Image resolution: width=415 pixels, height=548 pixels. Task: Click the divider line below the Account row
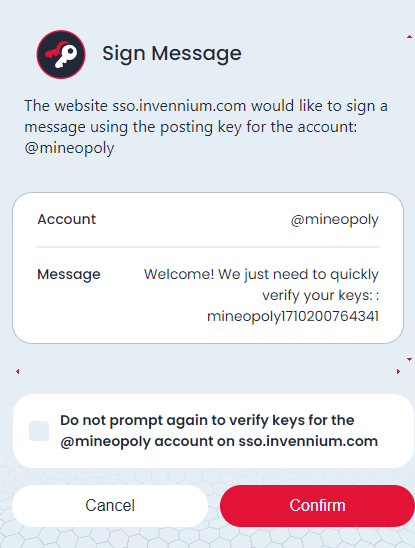[208, 247]
